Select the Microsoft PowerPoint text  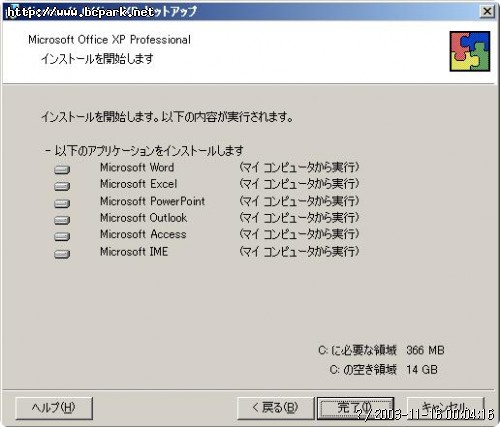tap(152, 201)
